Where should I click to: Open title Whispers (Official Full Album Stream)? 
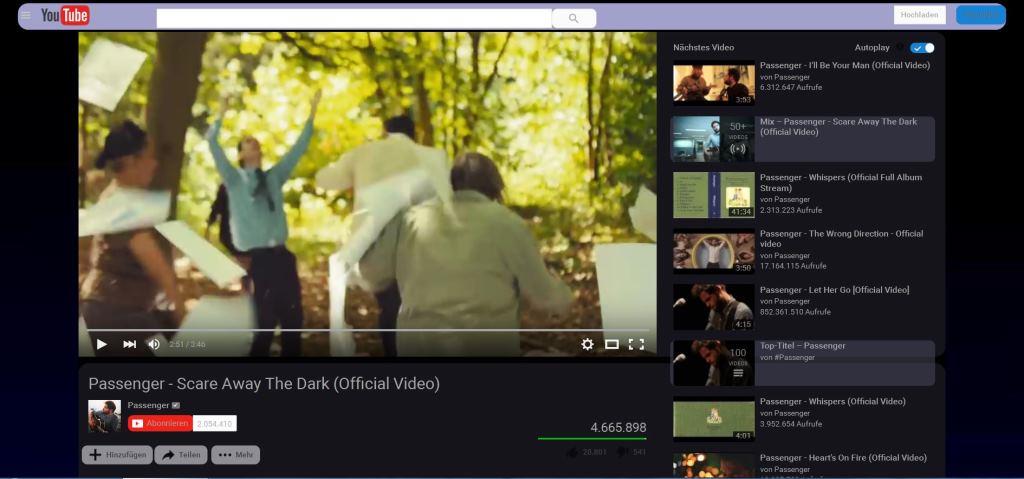pyautogui.click(x=841, y=182)
